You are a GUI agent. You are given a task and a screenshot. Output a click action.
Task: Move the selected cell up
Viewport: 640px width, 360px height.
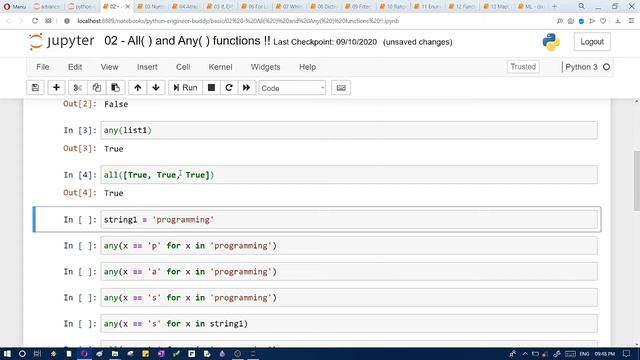pyautogui.click(x=138, y=88)
